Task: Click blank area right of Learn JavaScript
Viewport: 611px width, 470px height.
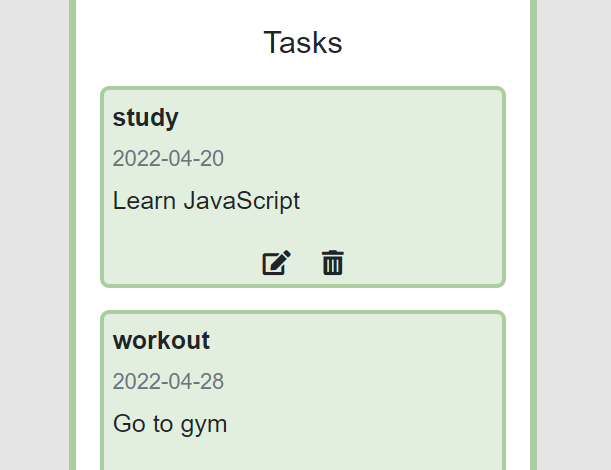Action: (399, 201)
